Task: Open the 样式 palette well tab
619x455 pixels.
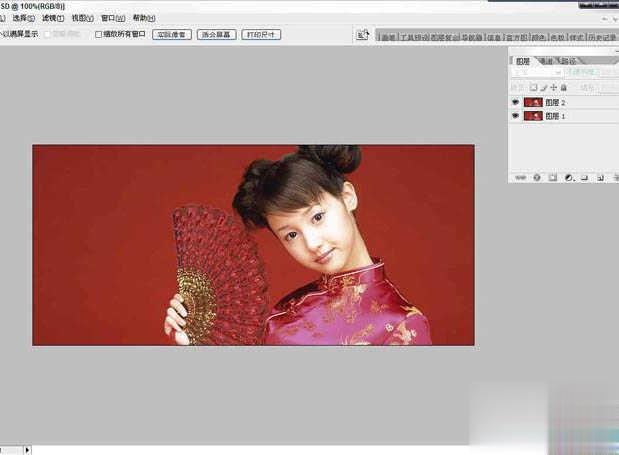Action: (577, 37)
